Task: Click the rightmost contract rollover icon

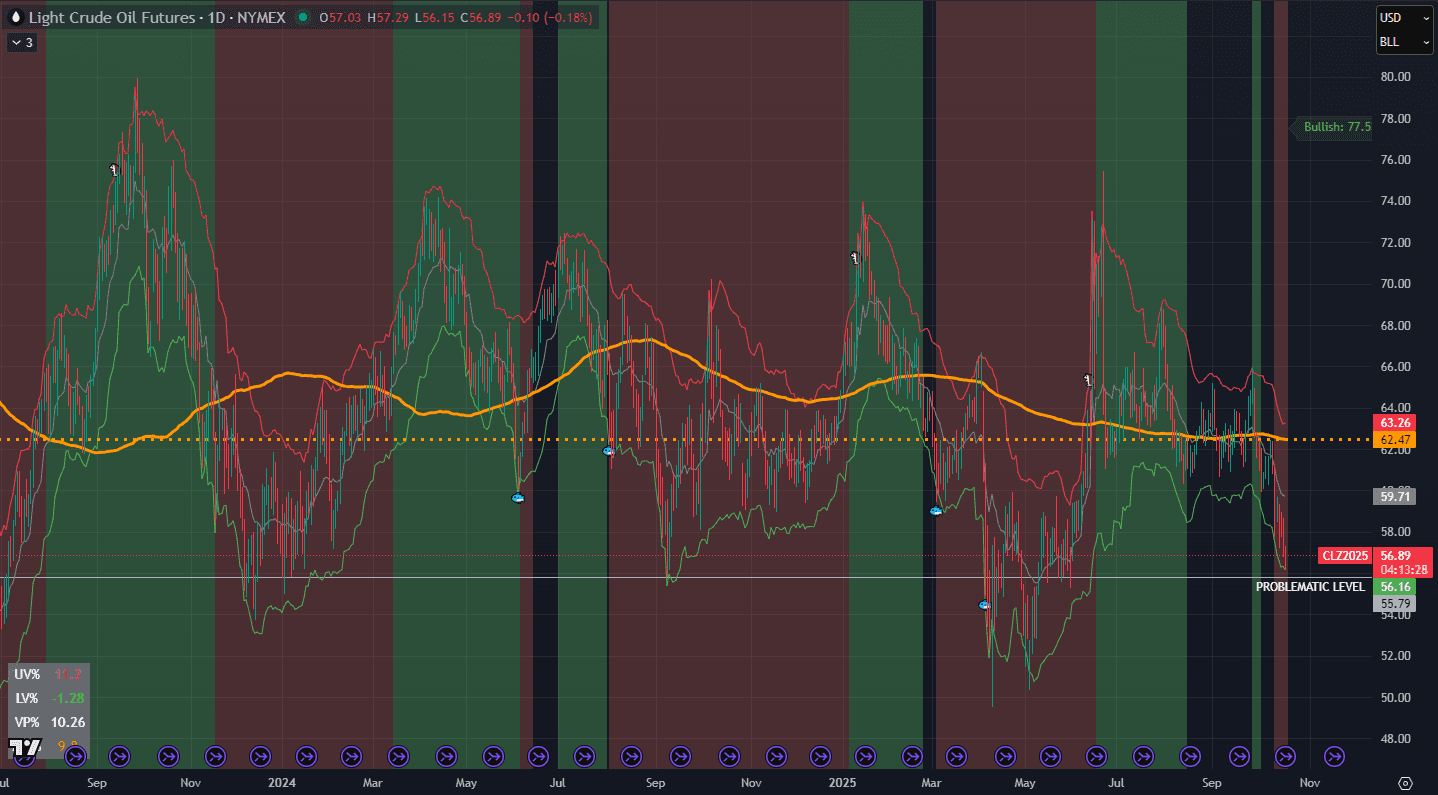Action: pyautogui.click(x=1334, y=755)
